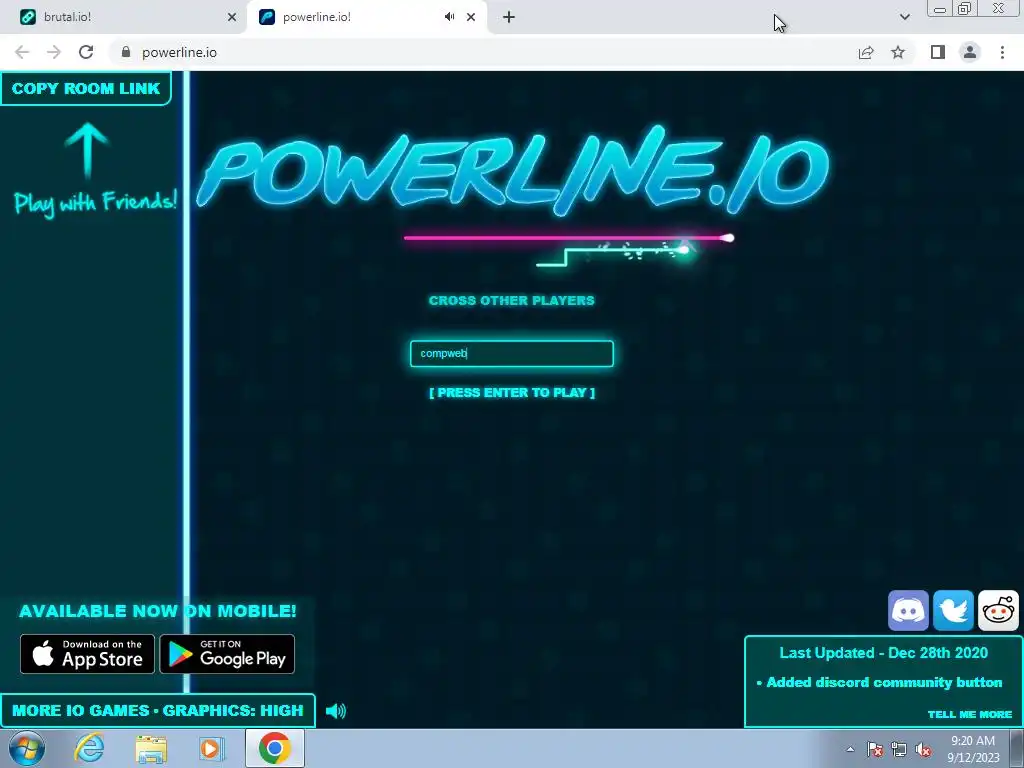Reload the powerline.io page

[86, 52]
